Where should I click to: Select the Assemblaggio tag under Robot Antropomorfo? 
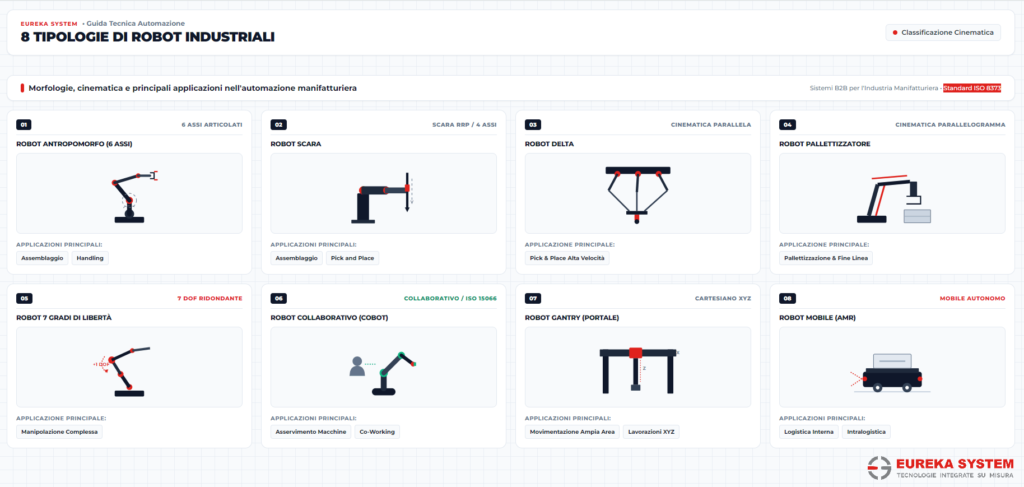pos(42,258)
